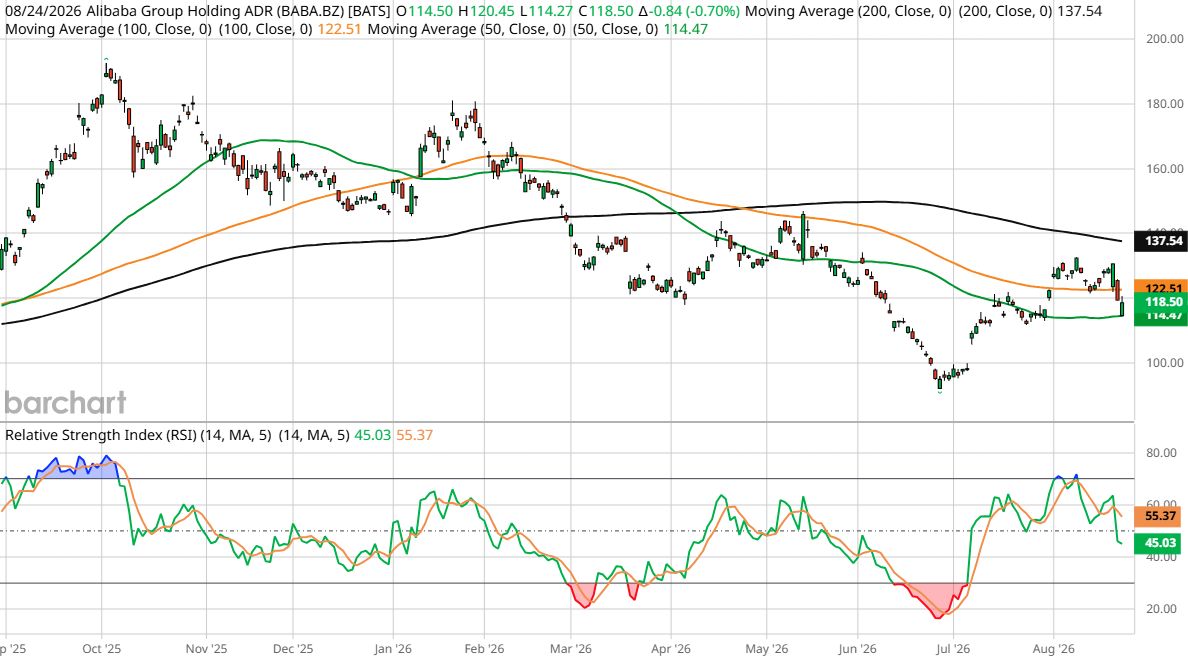The image size is (1188, 661).
Task: Click the open price O114.50
Action: (x=424, y=11)
